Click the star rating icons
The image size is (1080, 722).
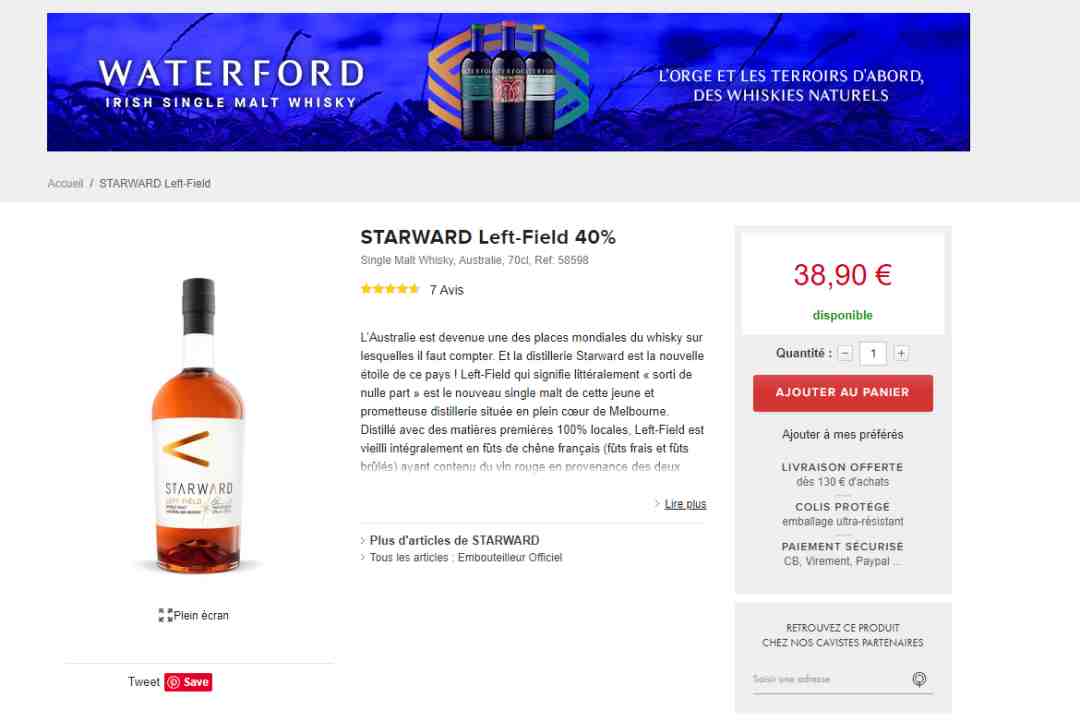pyautogui.click(x=390, y=289)
